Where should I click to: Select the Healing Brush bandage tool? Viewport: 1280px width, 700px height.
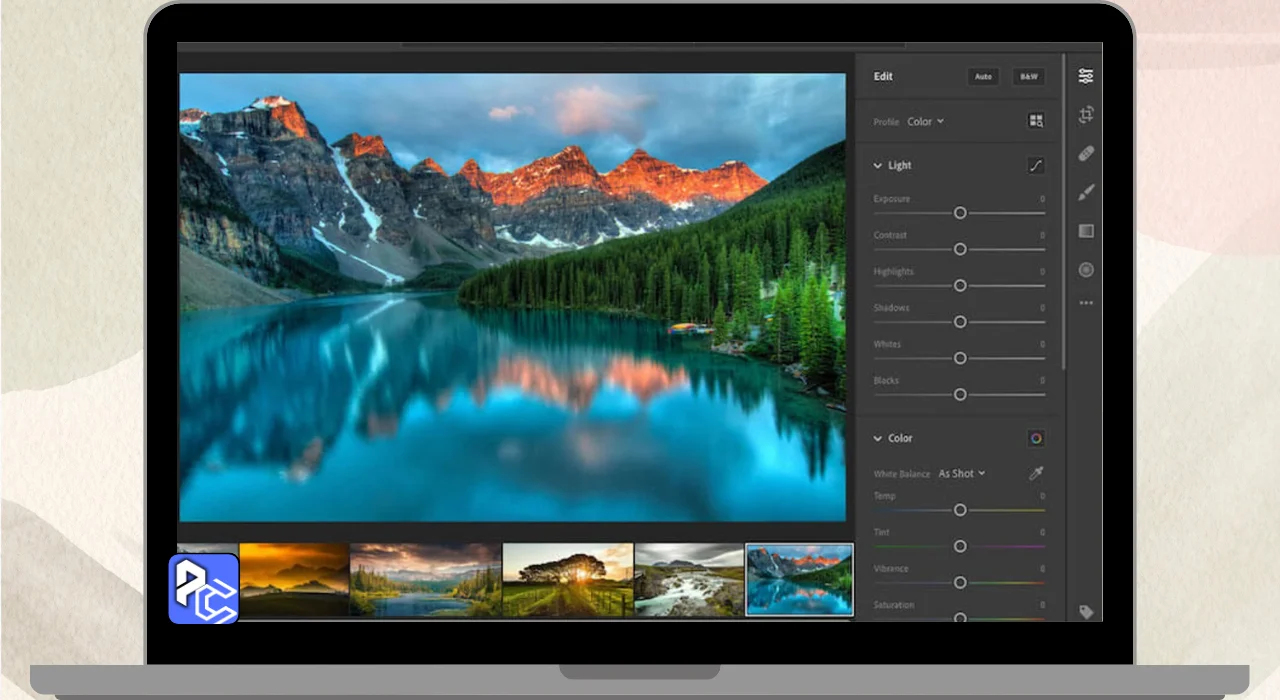tap(1086, 154)
